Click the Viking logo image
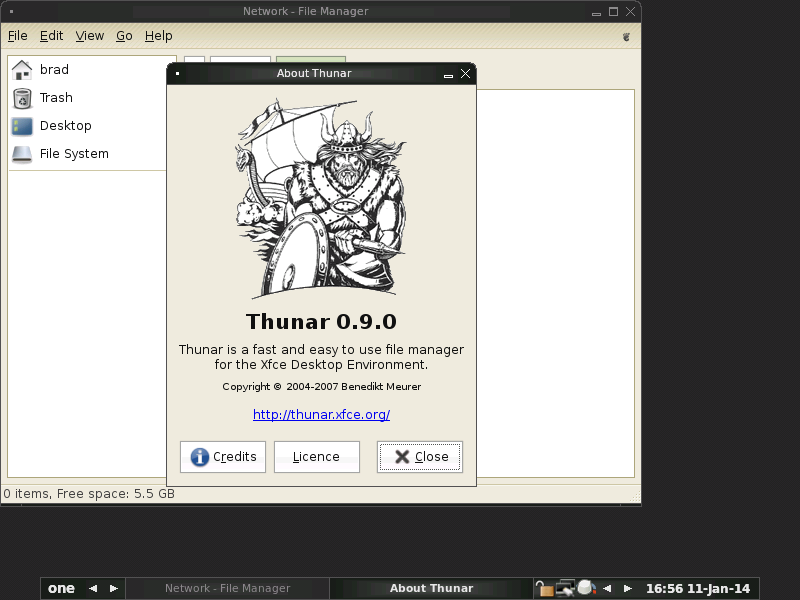Viewport: 800px width, 600px height. click(321, 198)
